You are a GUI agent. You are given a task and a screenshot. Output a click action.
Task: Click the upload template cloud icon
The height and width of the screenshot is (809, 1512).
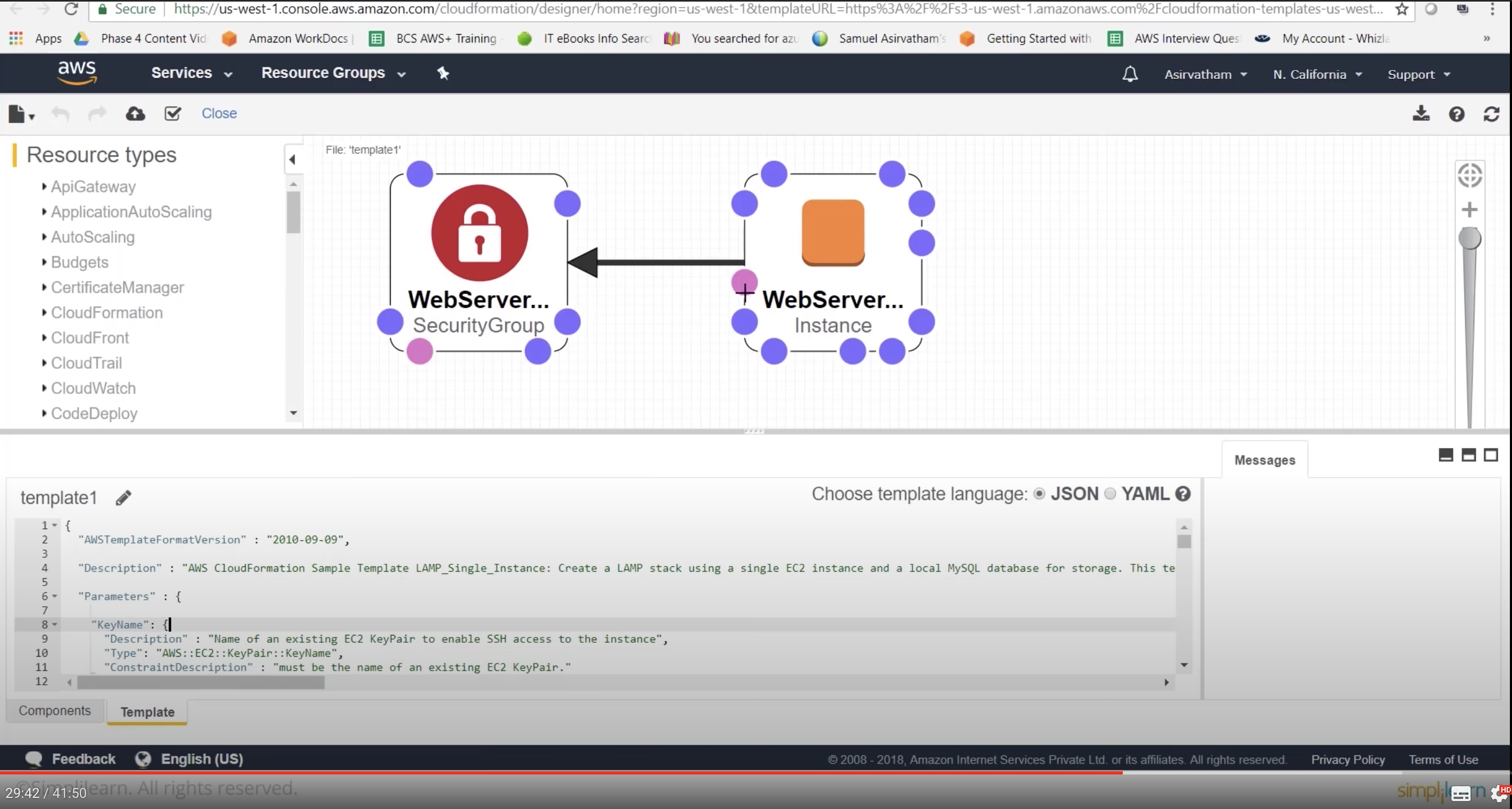point(135,113)
